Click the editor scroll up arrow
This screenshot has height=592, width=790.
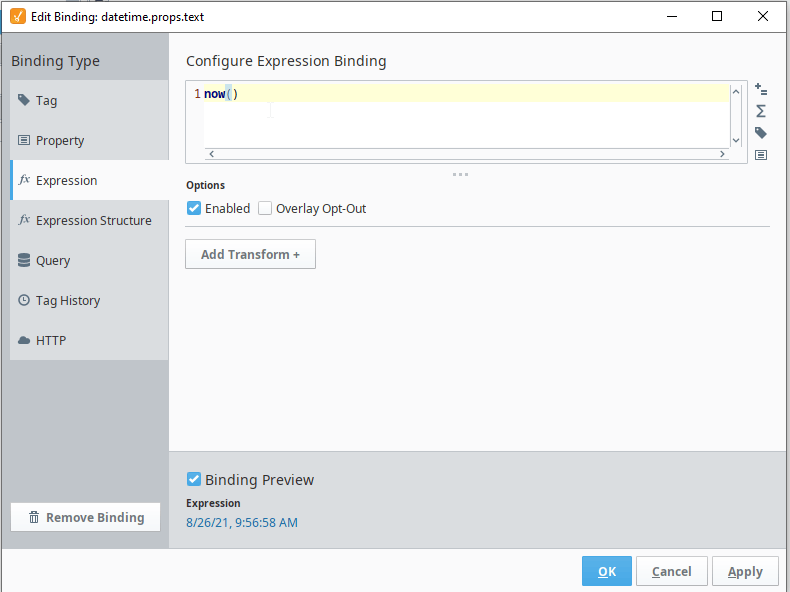736,92
